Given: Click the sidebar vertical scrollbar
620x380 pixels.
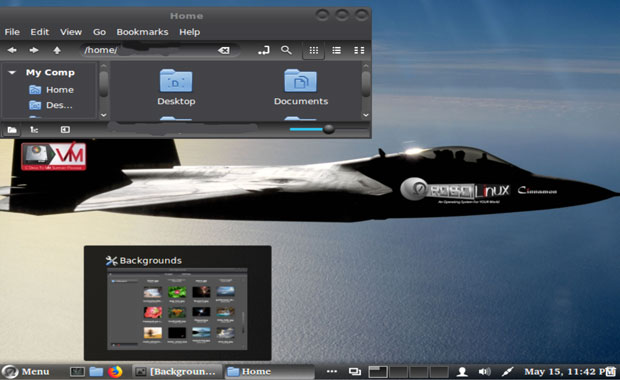Looking at the screenshot, I should (104, 91).
